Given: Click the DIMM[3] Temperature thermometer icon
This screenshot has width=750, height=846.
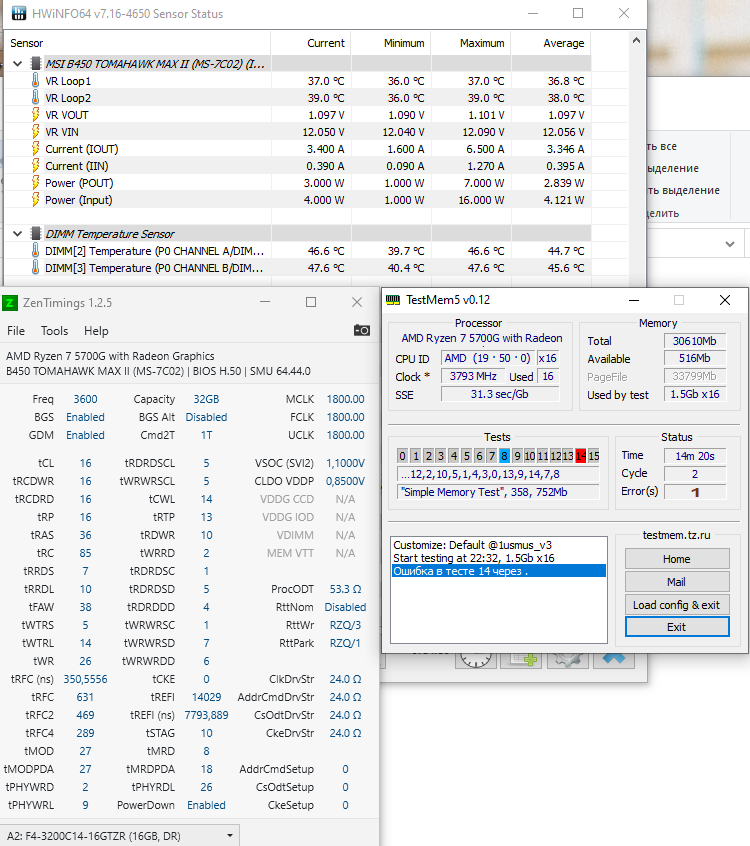Looking at the screenshot, I should pyautogui.click(x=36, y=268).
